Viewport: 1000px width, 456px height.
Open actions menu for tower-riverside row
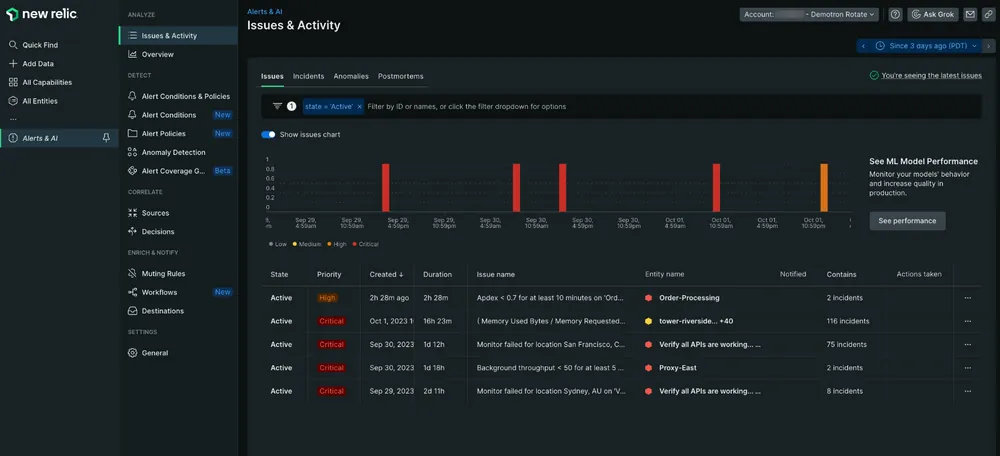pyautogui.click(x=967, y=321)
